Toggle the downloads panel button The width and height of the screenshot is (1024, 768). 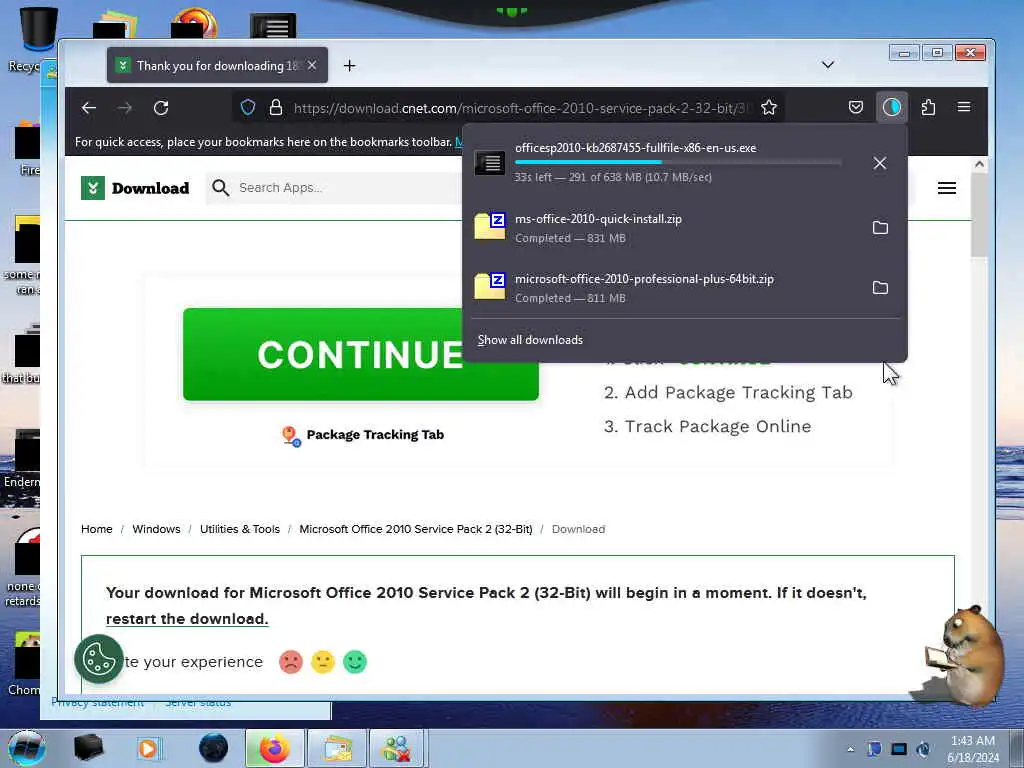pyautogui.click(x=891, y=107)
